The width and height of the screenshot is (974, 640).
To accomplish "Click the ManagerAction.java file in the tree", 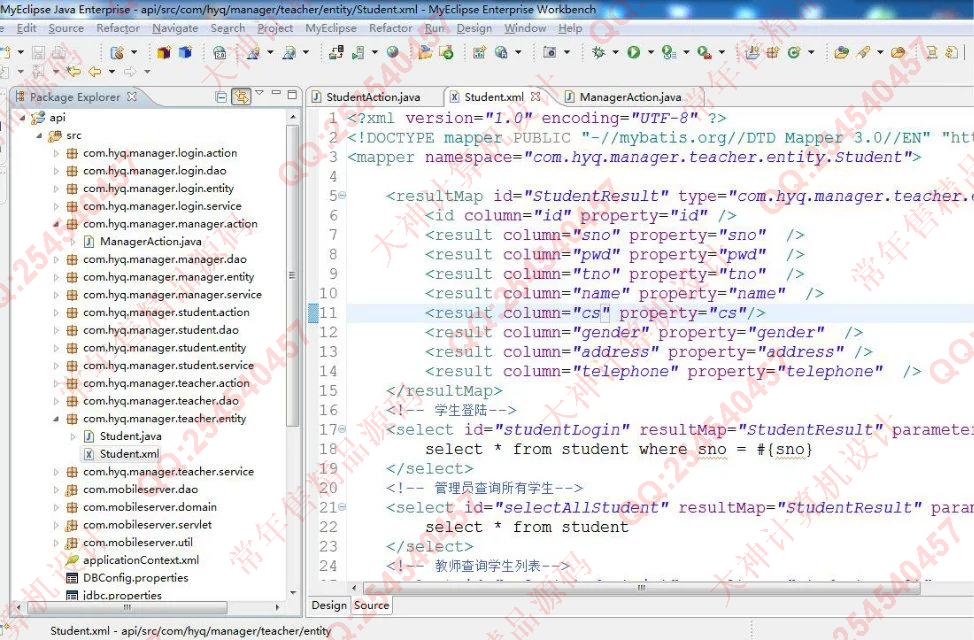I will point(150,242).
